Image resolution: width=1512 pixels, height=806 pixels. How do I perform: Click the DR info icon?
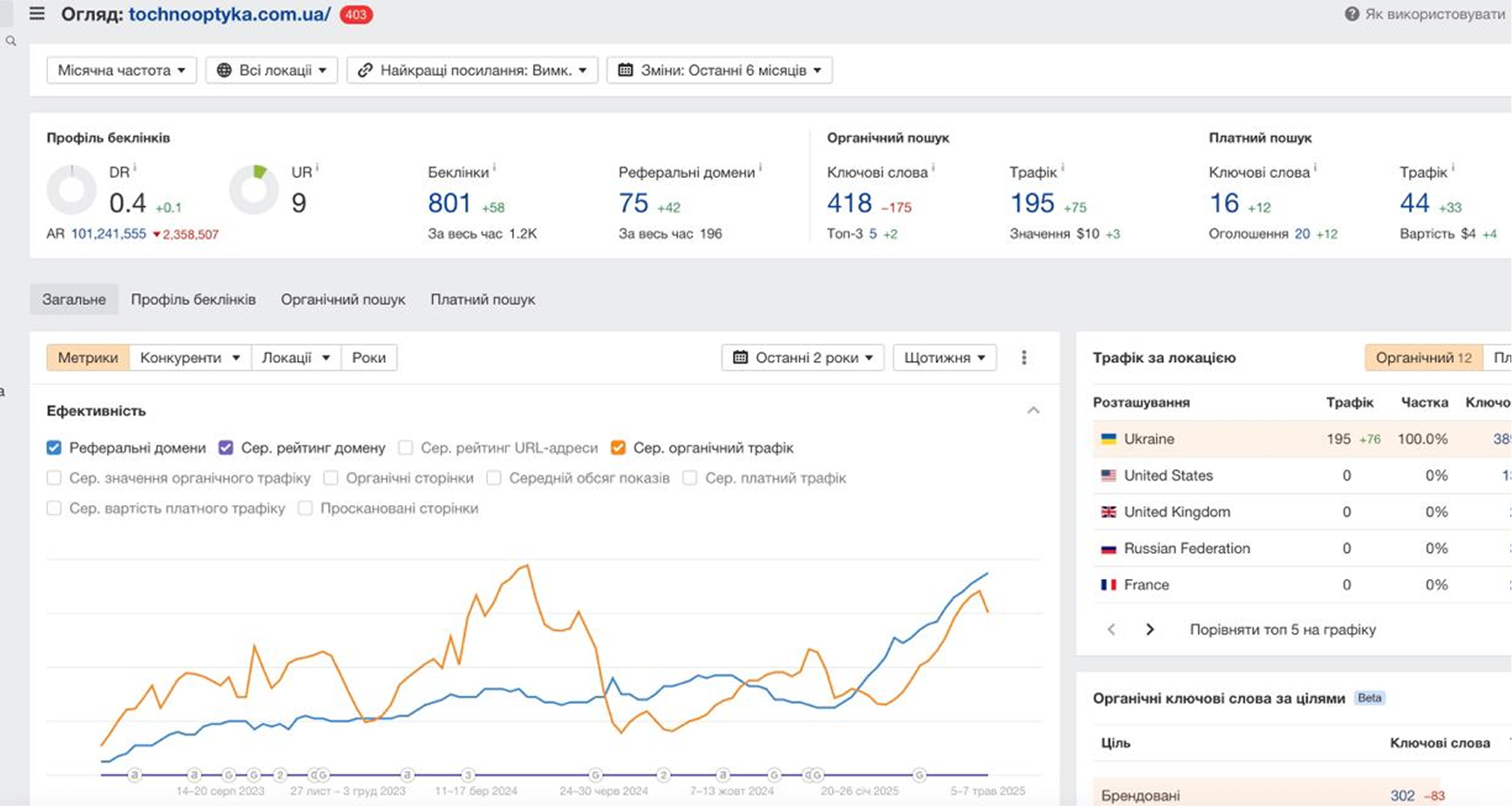click(134, 167)
